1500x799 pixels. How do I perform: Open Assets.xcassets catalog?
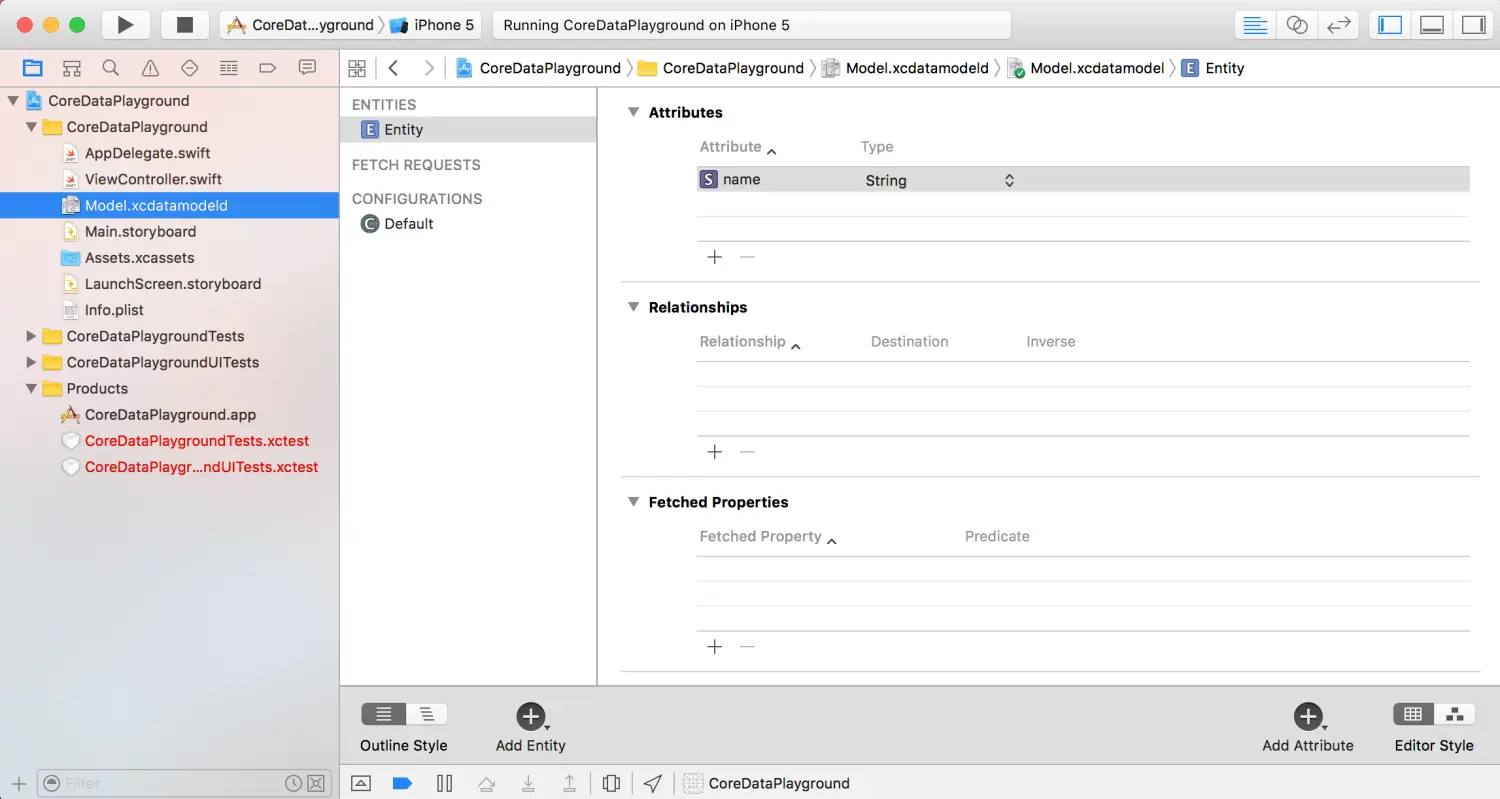pyautogui.click(x=139, y=257)
